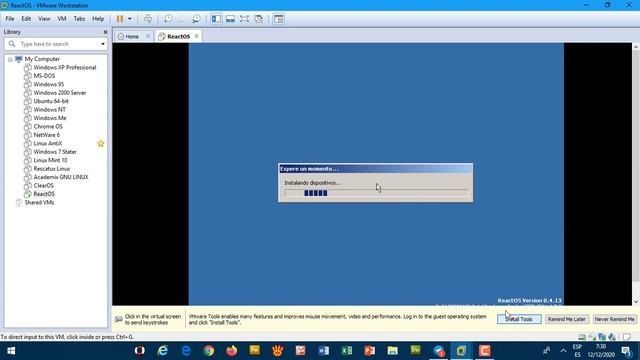Image resolution: width=640 pixels, height=360 pixels.
Task: Select Windows NT virtual machine
Action: click(x=49, y=110)
